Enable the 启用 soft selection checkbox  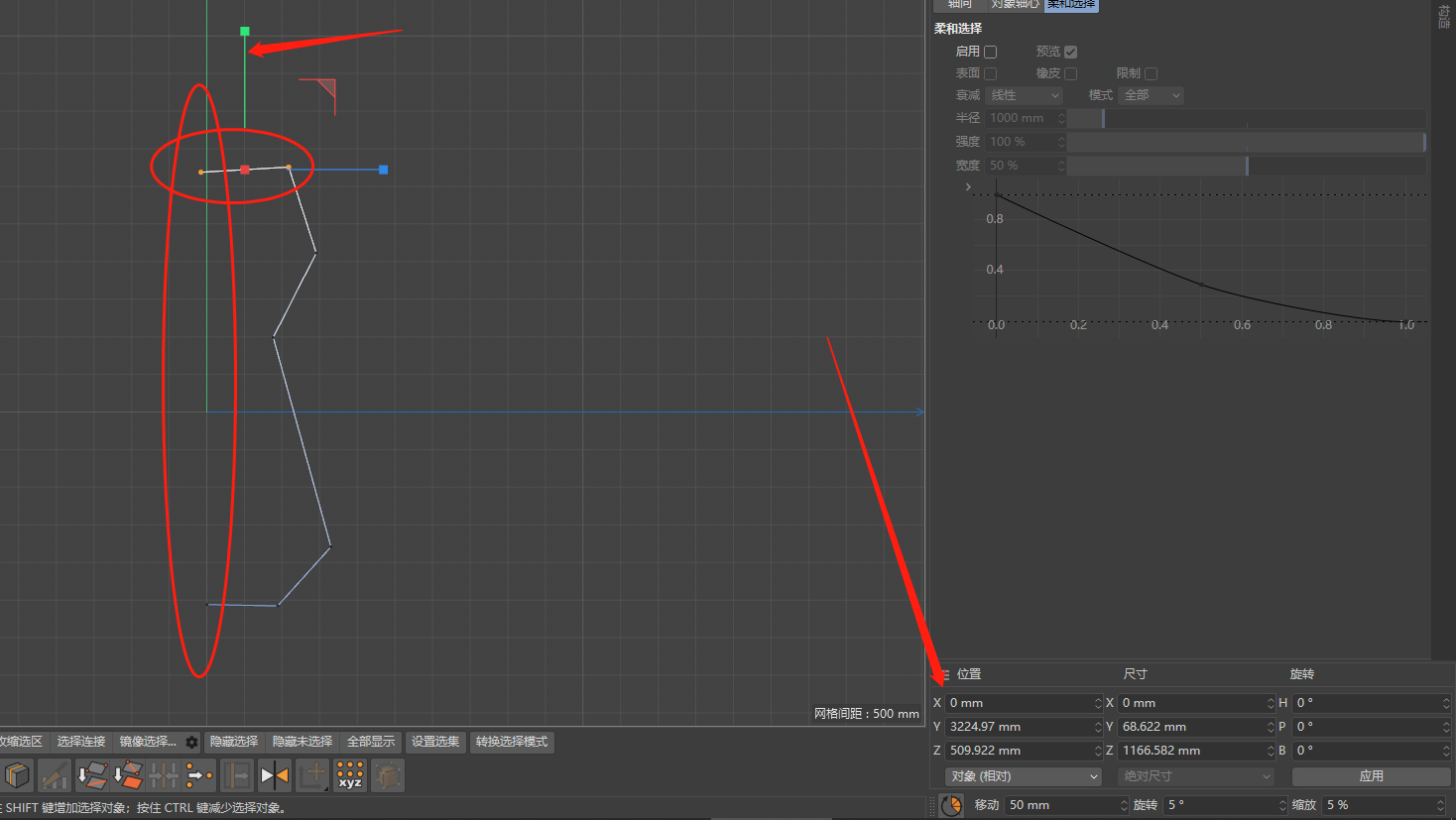[x=990, y=52]
